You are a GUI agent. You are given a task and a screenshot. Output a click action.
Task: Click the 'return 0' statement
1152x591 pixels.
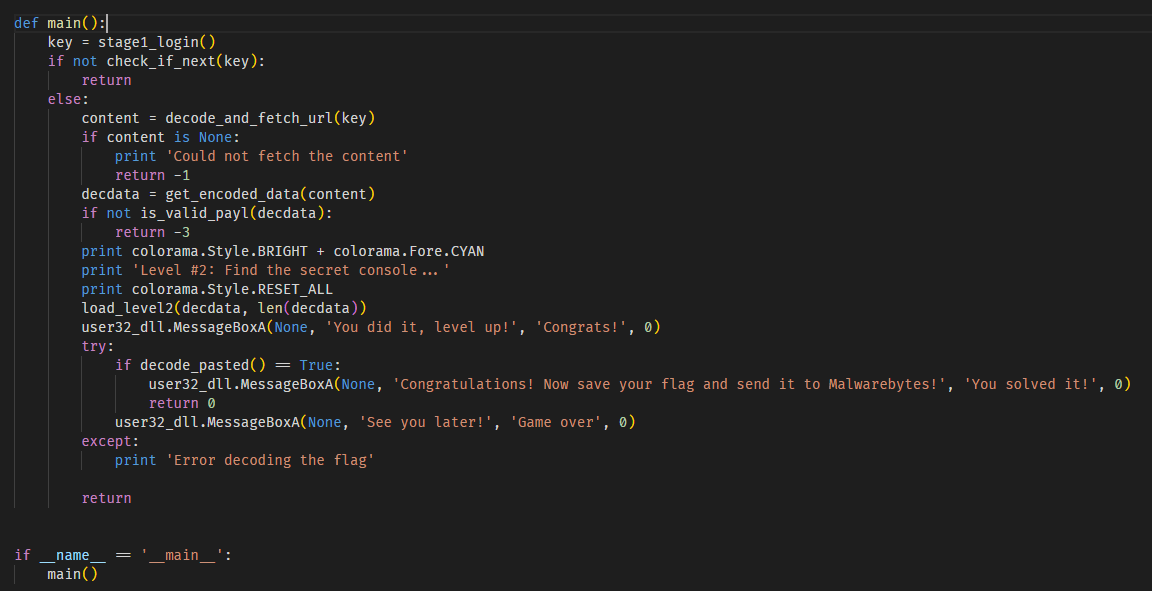(182, 403)
